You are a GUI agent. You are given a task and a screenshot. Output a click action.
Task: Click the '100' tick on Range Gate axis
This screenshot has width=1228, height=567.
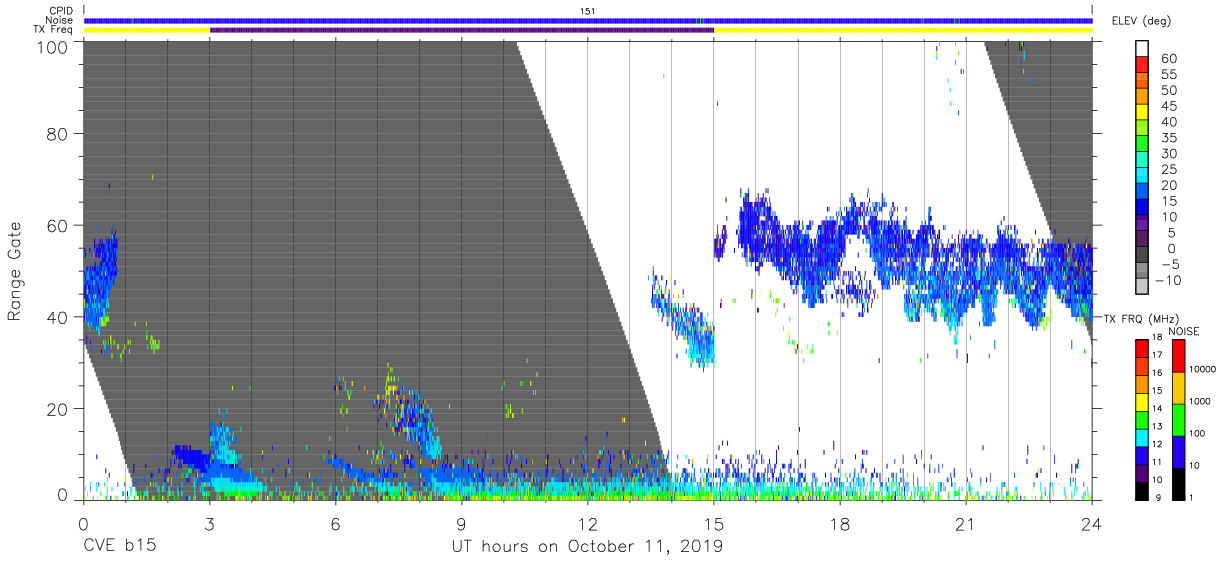point(51,47)
